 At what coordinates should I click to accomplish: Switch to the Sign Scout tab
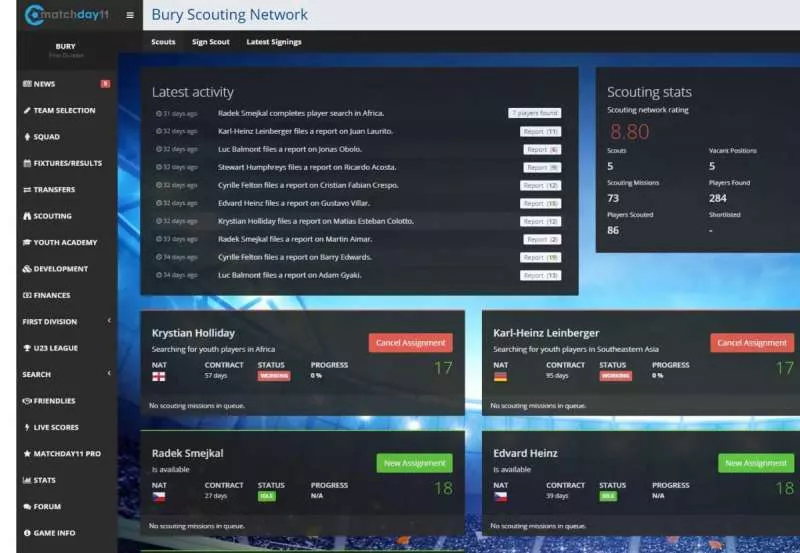click(x=210, y=42)
